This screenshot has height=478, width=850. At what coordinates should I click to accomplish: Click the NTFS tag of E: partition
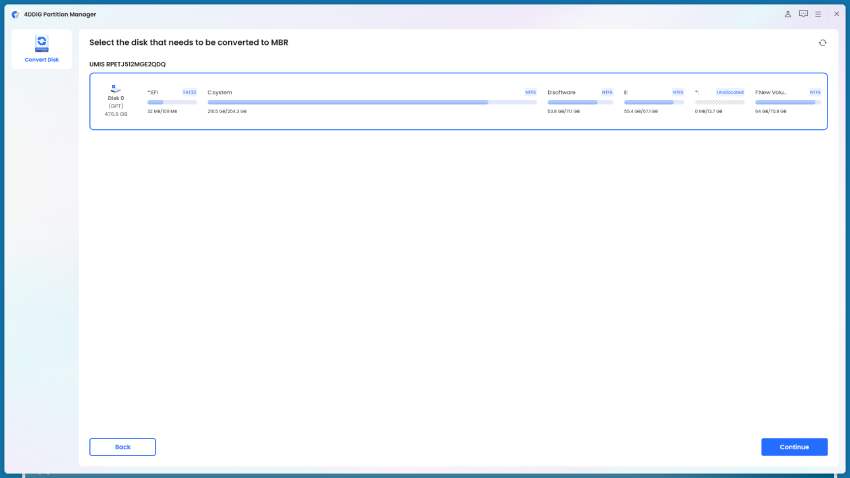(678, 93)
